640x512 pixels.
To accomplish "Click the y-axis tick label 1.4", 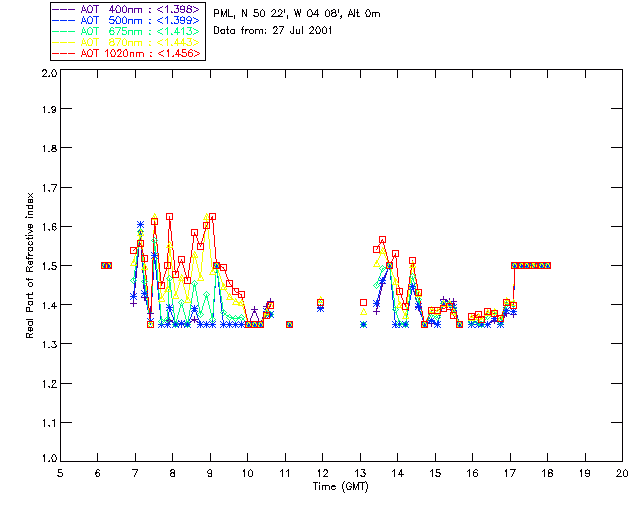I will tap(49, 305).
